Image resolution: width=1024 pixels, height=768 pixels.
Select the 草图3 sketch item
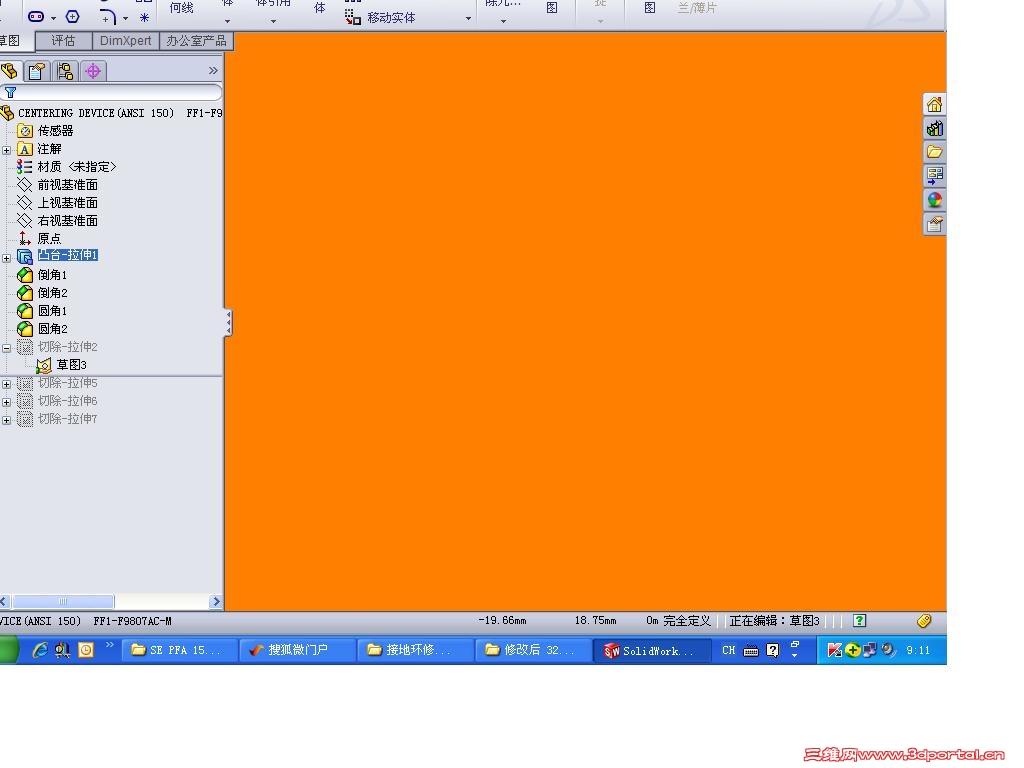coord(62,365)
